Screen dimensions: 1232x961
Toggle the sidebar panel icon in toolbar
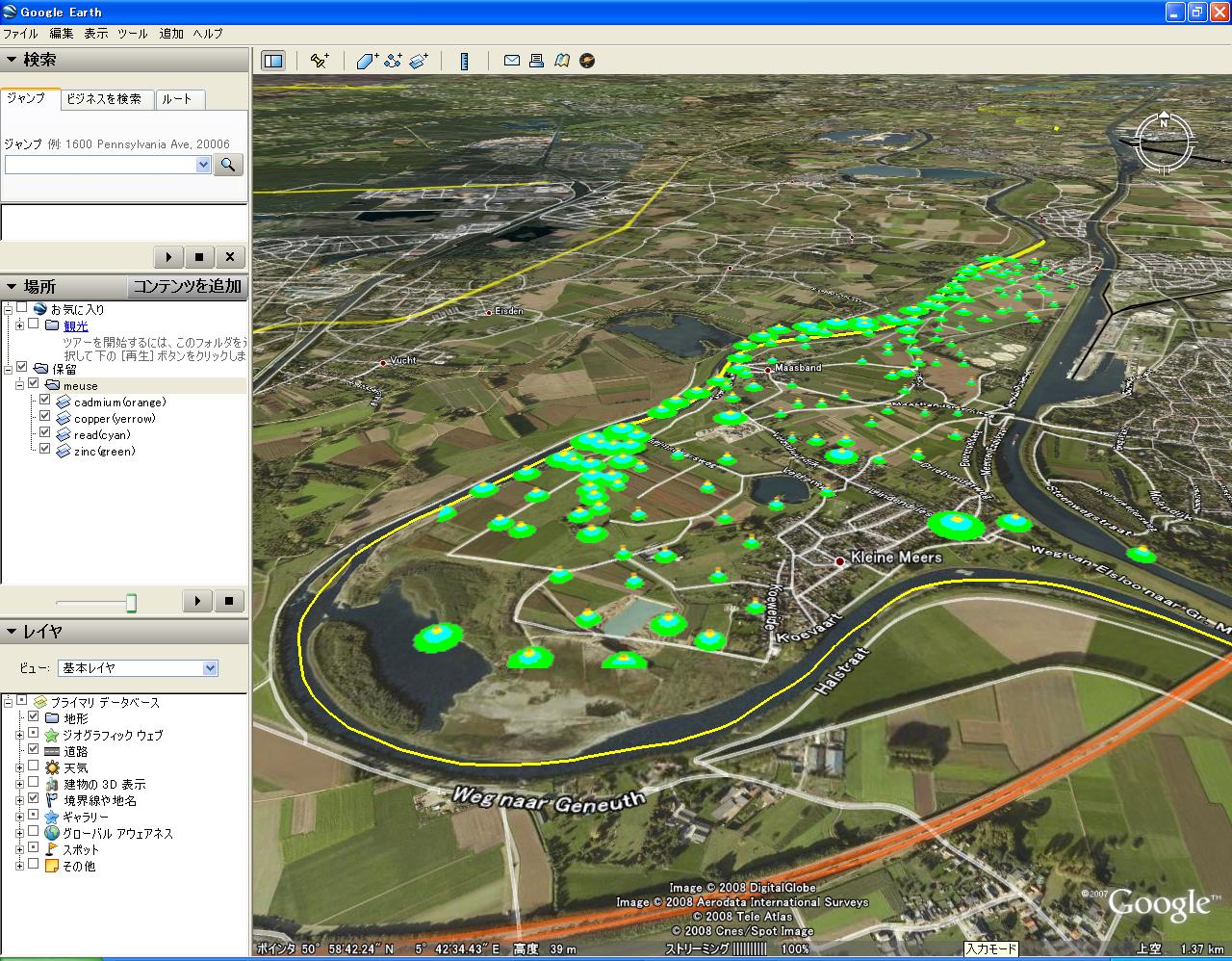(x=273, y=61)
